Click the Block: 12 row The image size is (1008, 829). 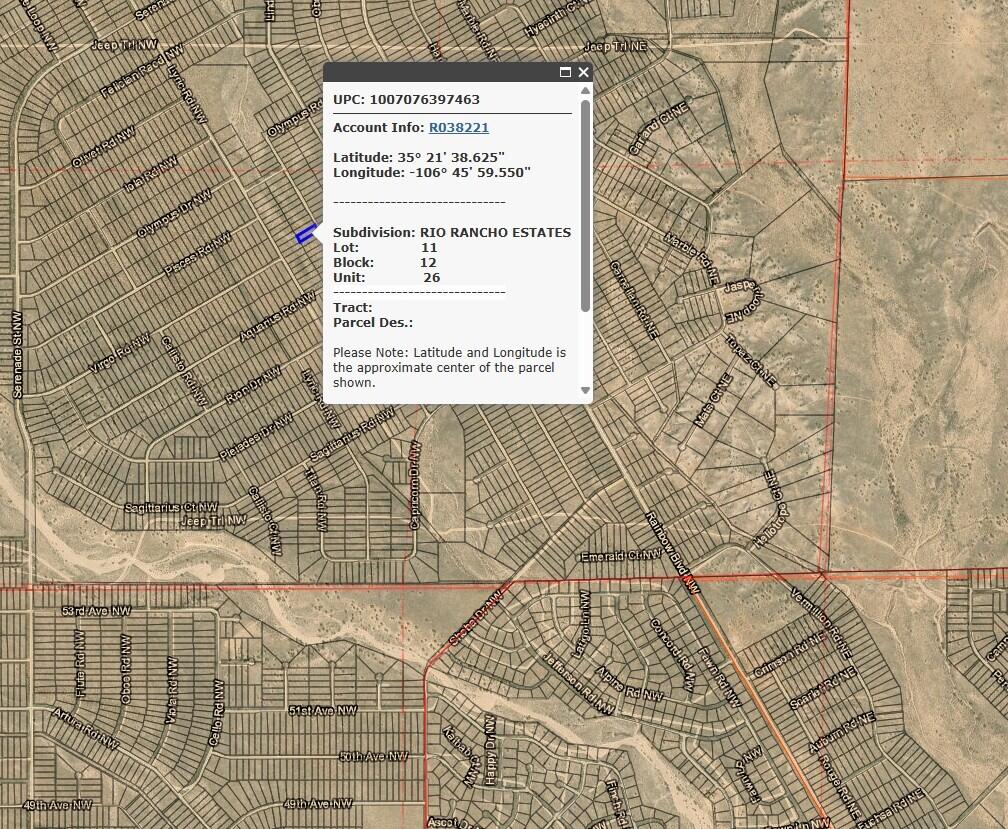tap(385, 262)
